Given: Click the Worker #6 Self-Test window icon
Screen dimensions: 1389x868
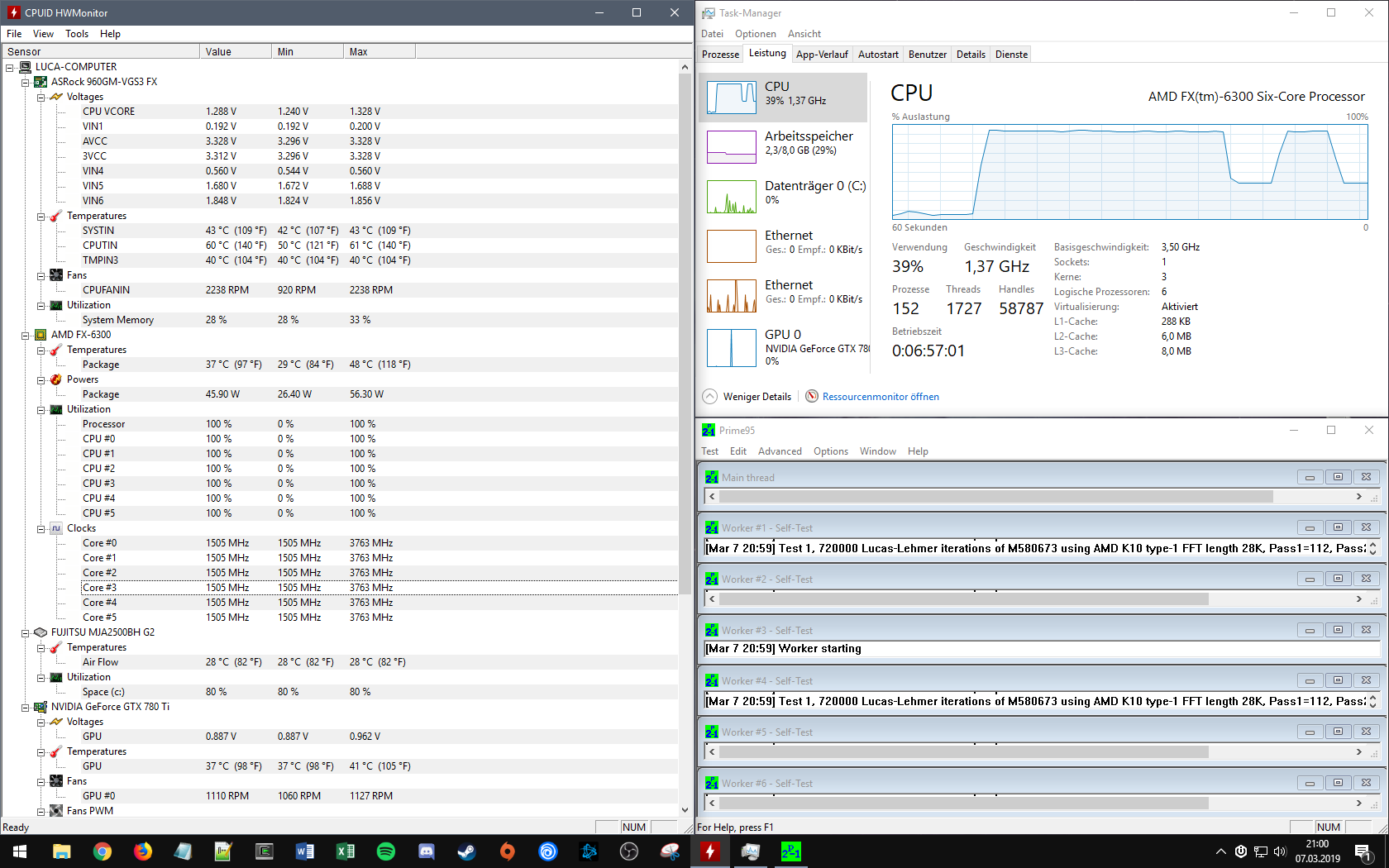Looking at the screenshot, I should coord(712,783).
